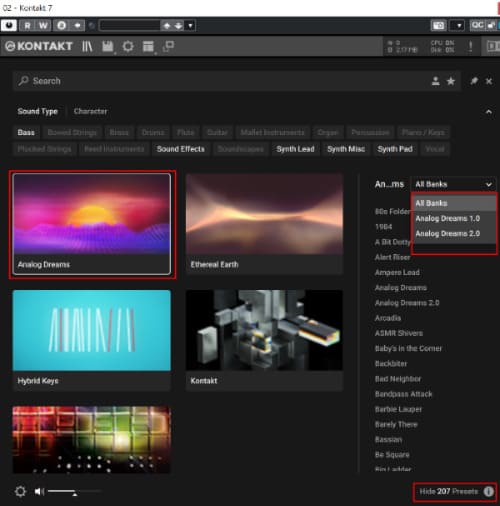Viewport: 500px width, 506px height.
Task: Toggle the plugin bypass power button
Action: point(9,25)
